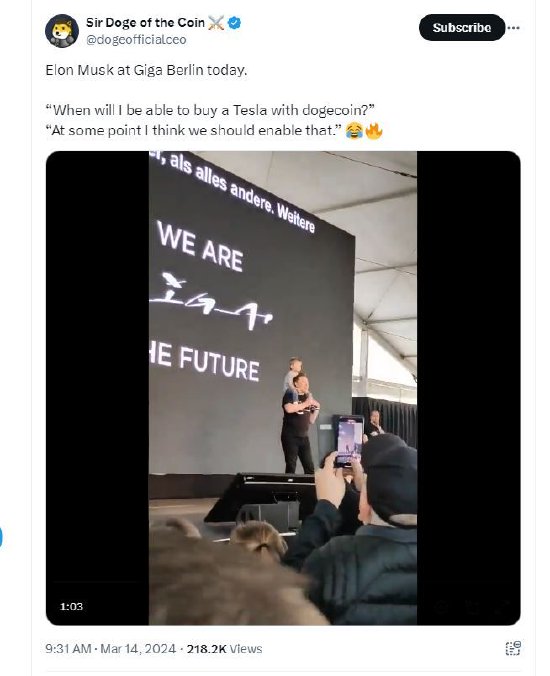550x676 pixels.
Task: Subscribe to Sir Doge of the Coin
Action: coord(462,28)
